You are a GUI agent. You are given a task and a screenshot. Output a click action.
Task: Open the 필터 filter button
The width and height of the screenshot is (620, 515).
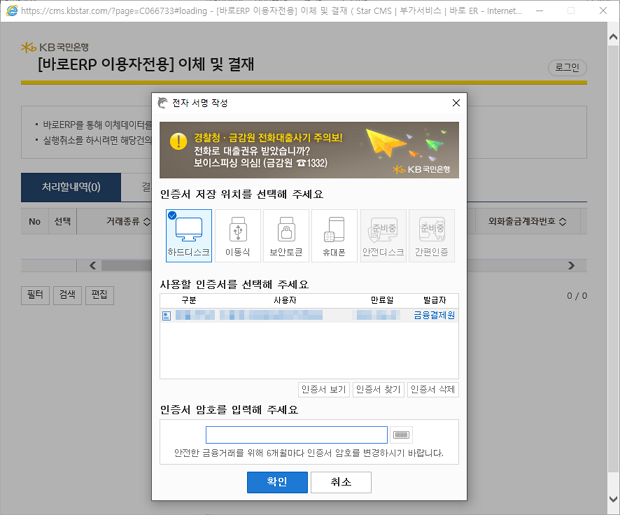tap(35, 295)
